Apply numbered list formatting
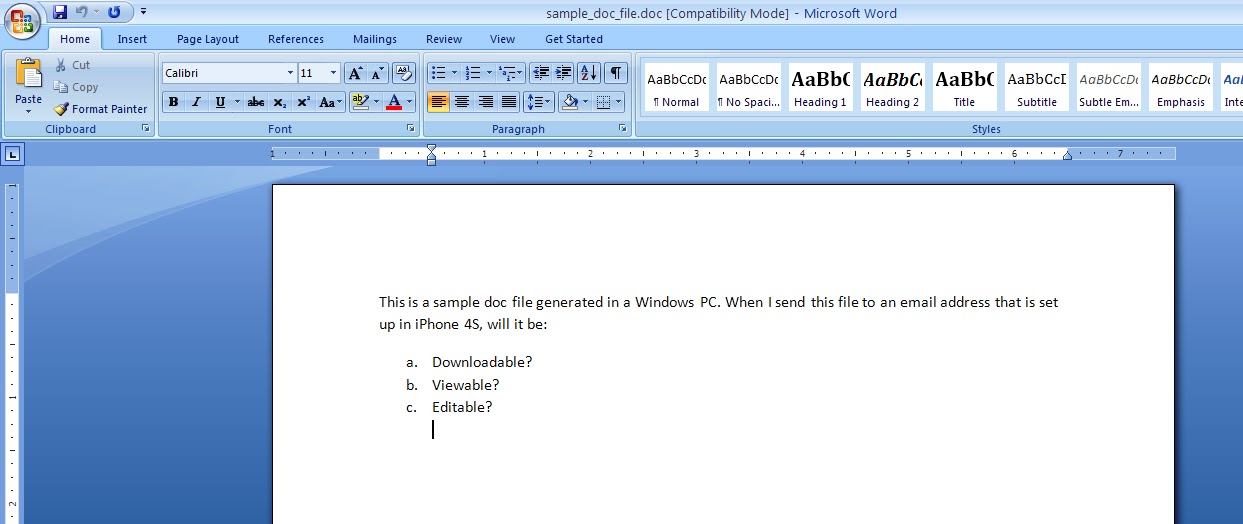This screenshot has width=1243, height=524. click(474, 73)
